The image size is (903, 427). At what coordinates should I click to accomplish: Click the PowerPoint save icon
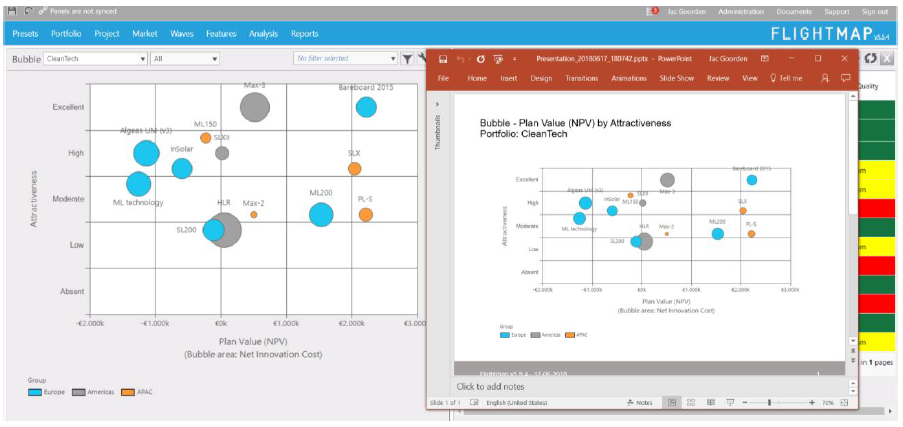coord(443,59)
